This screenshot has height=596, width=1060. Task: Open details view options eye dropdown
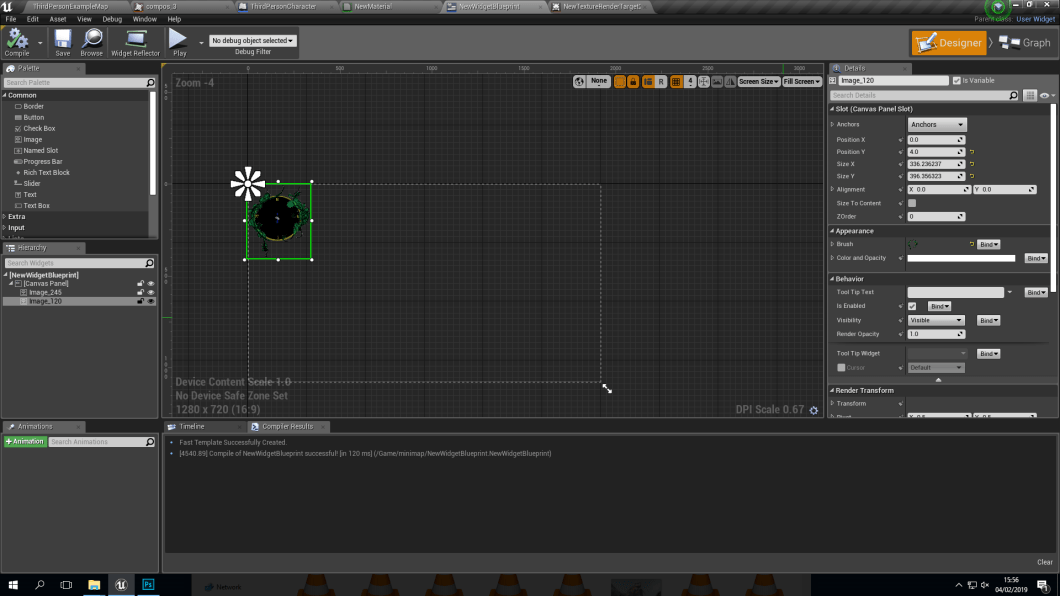click(1047, 95)
